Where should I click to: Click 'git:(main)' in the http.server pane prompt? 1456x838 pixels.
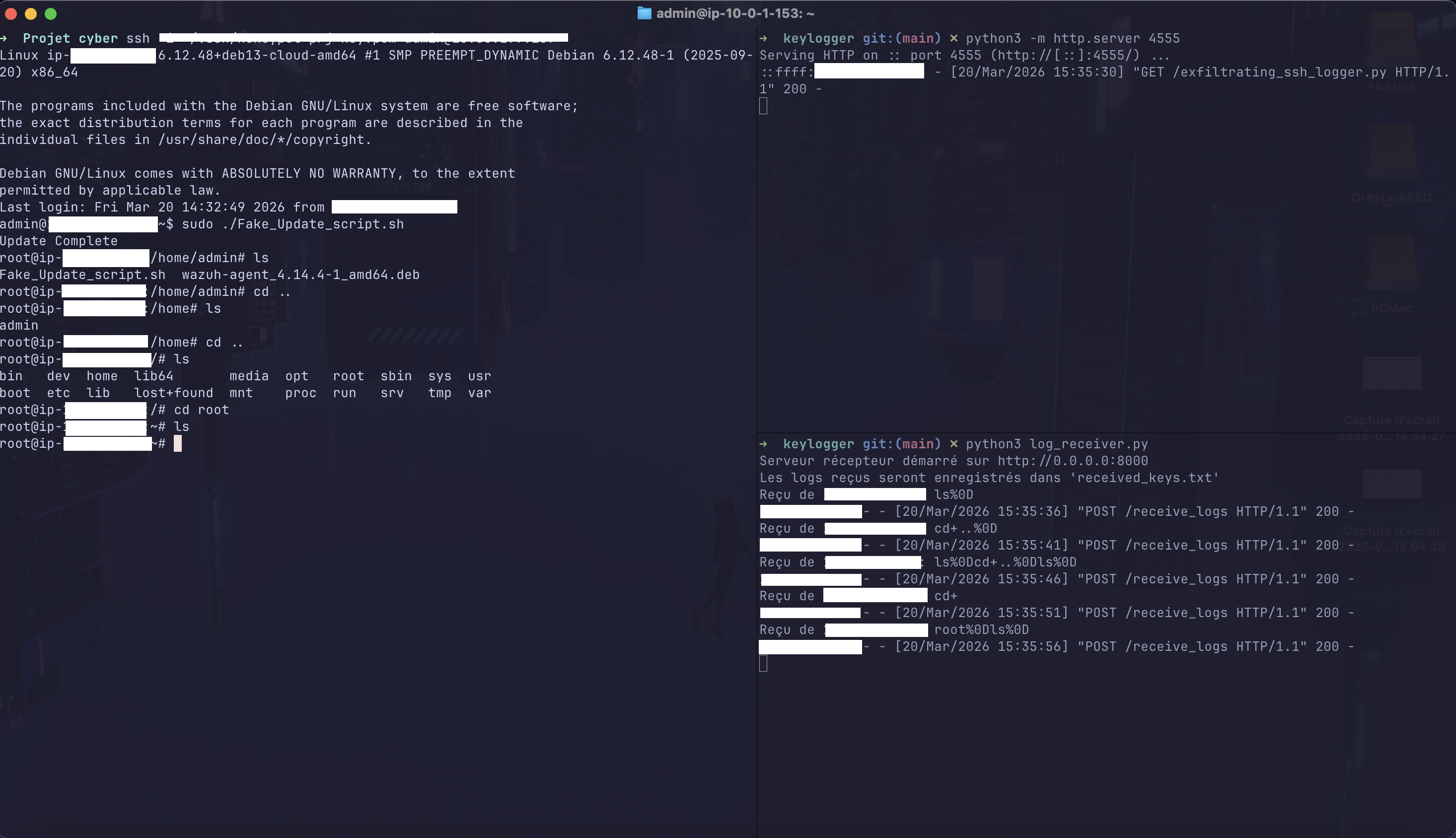pyautogui.click(x=902, y=38)
